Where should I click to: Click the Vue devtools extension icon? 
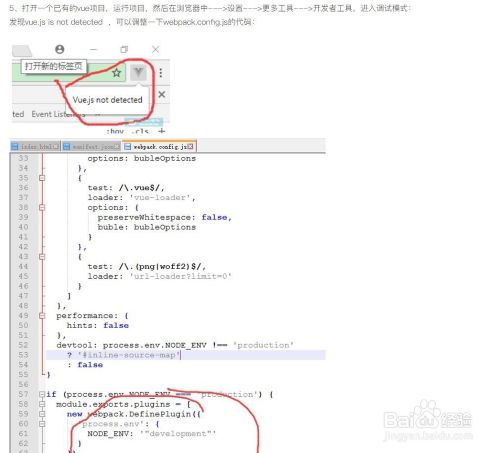138,72
